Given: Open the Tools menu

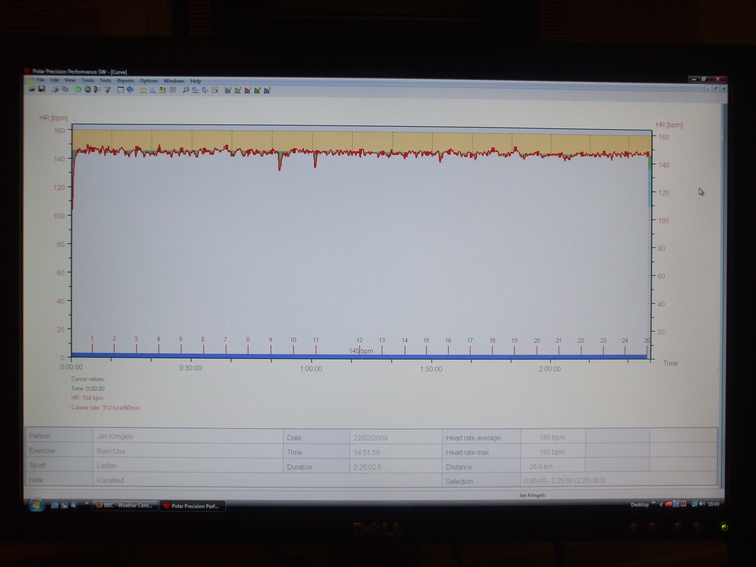Looking at the screenshot, I should 87,81.
